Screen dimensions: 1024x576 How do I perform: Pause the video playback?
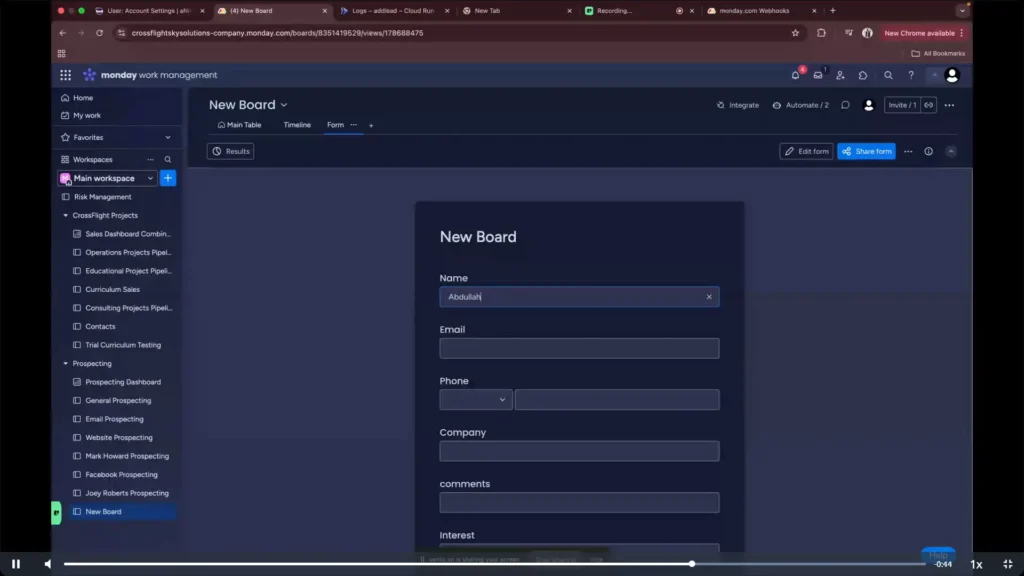click(16, 564)
